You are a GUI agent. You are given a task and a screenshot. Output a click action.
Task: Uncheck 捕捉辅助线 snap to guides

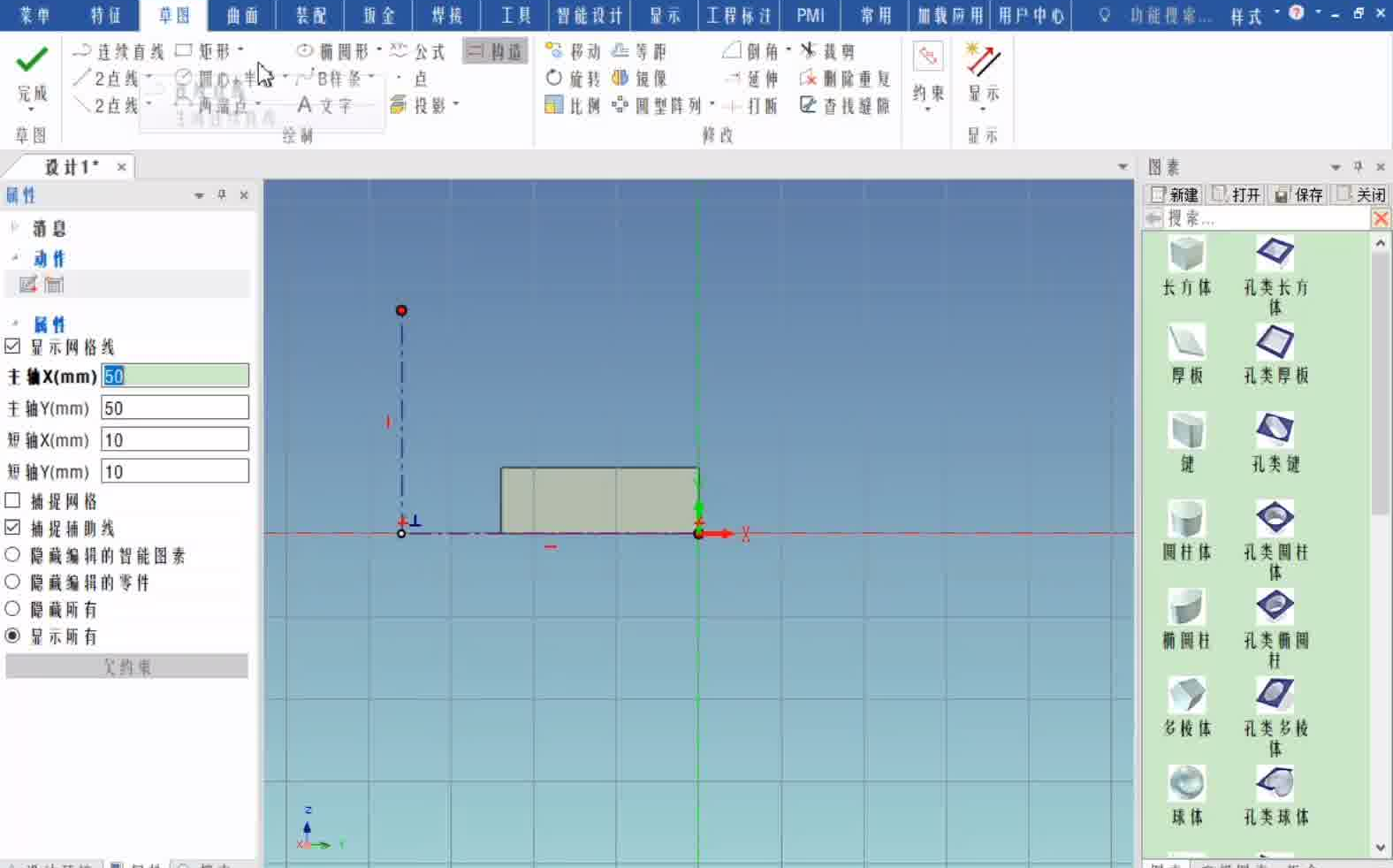tap(12, 528)
